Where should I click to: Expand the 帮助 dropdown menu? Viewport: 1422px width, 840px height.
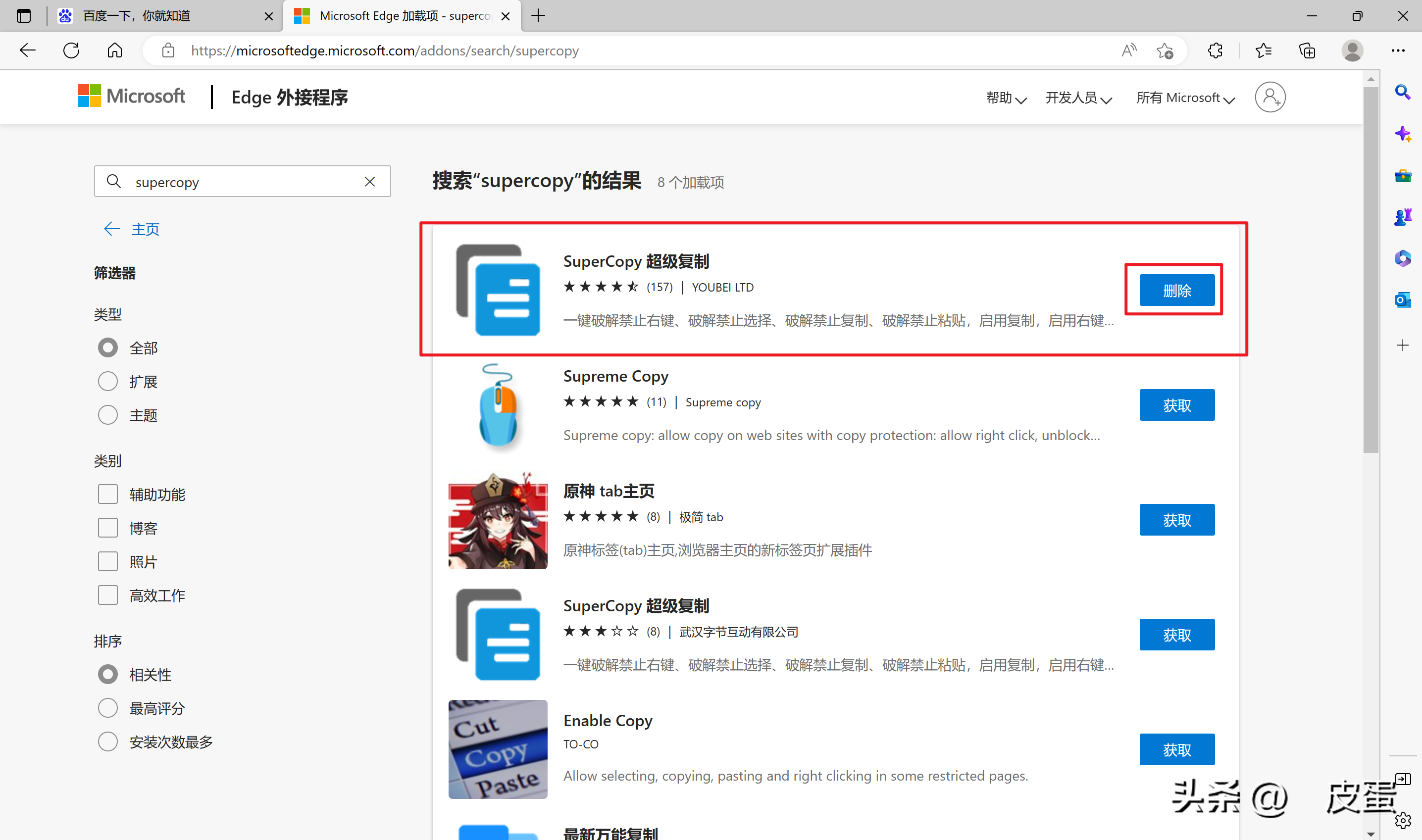pos(1006,98)
